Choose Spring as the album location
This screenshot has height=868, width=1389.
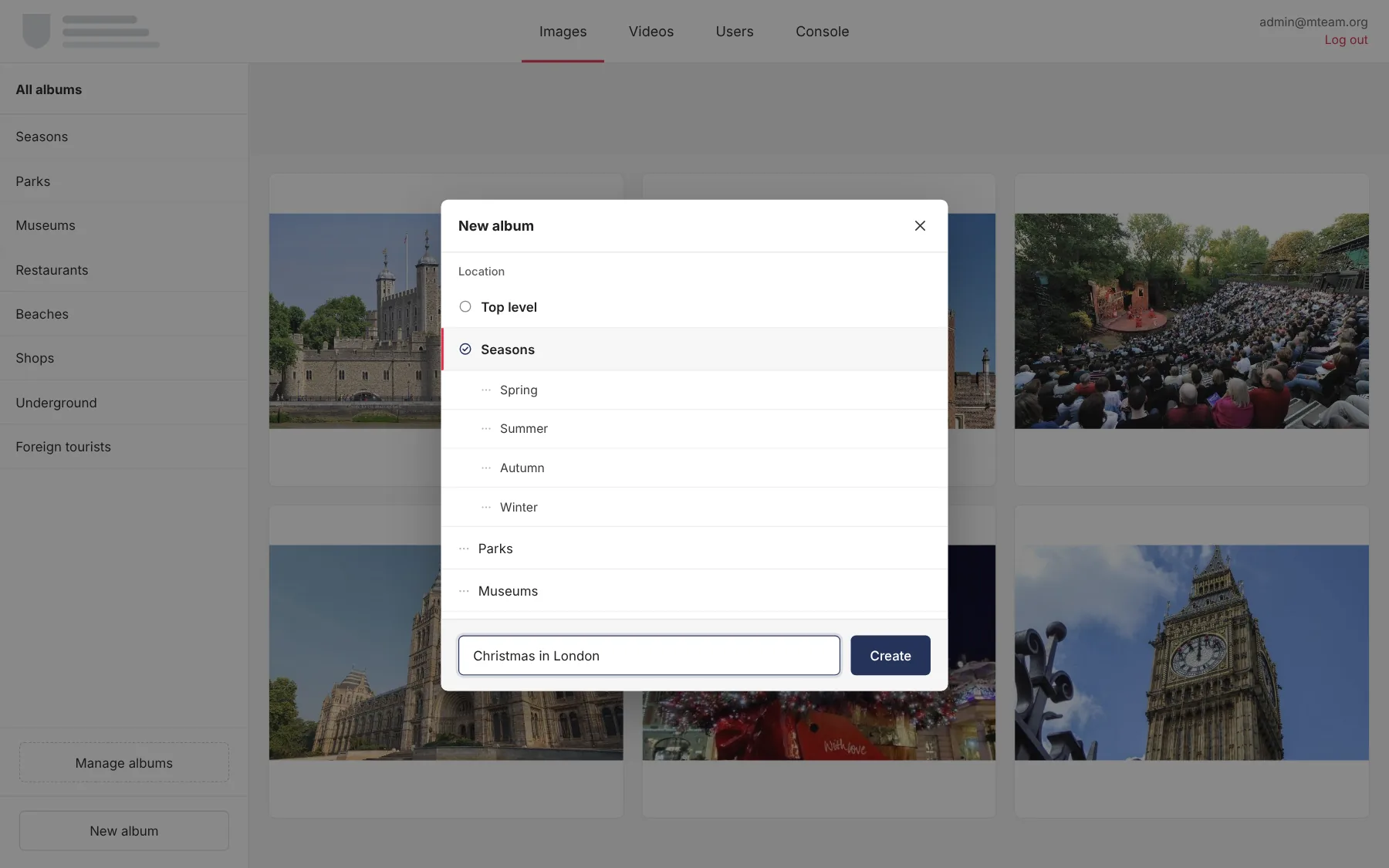pyautogui.click(x=694, y=390)
